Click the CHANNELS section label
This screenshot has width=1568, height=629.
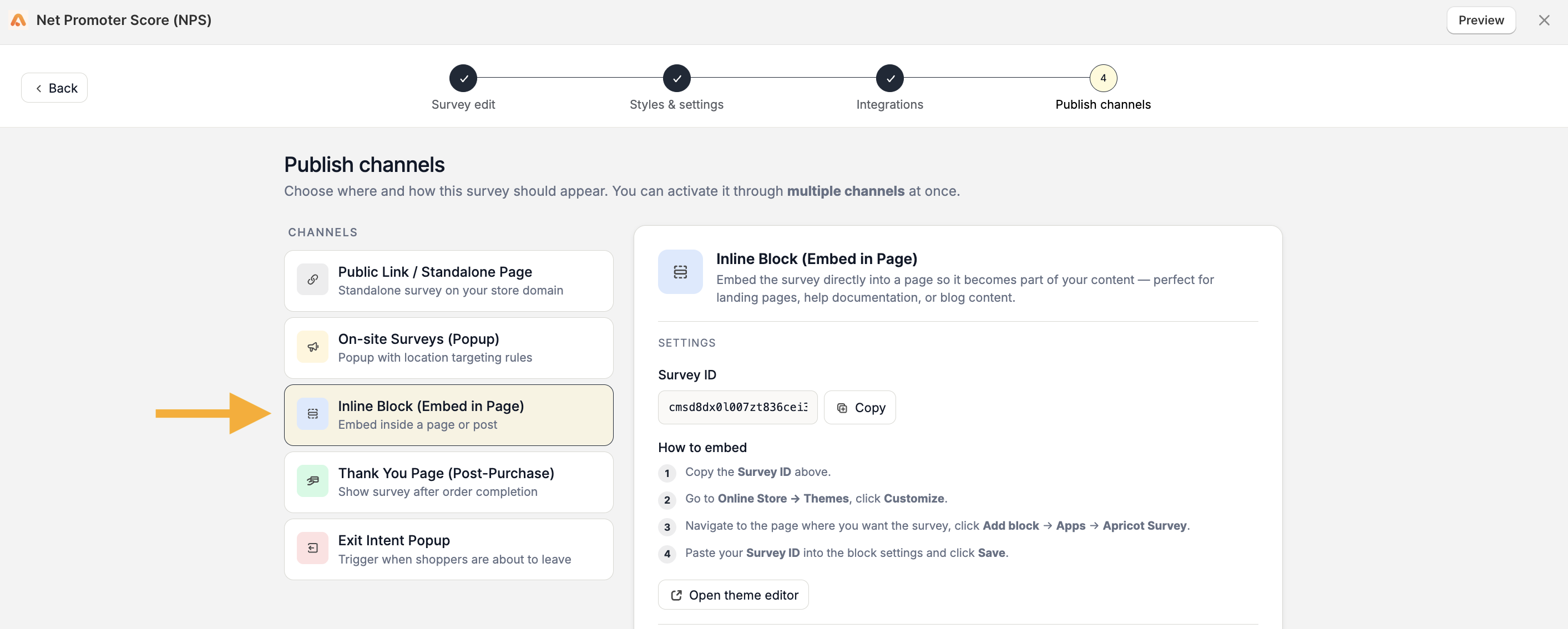pyautogui.click(x=322, y=232)
